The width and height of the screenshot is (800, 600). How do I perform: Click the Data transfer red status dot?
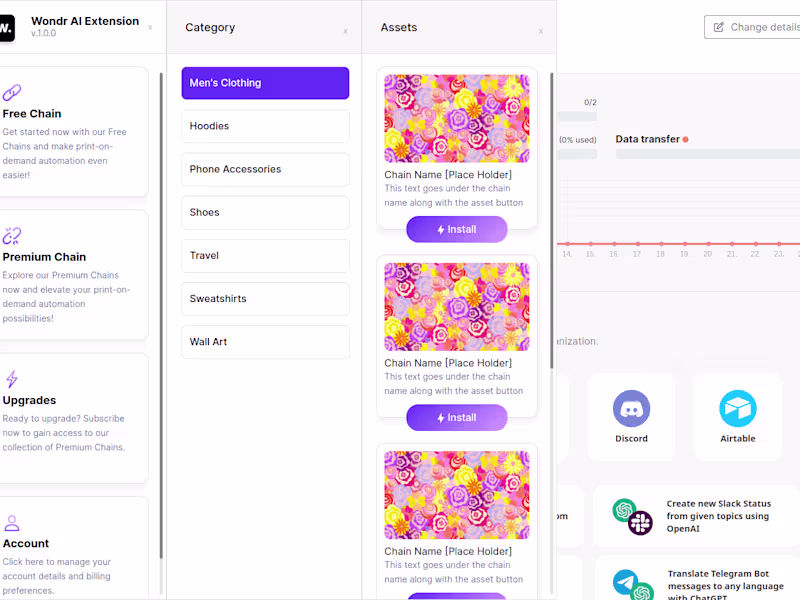[685, 139]
